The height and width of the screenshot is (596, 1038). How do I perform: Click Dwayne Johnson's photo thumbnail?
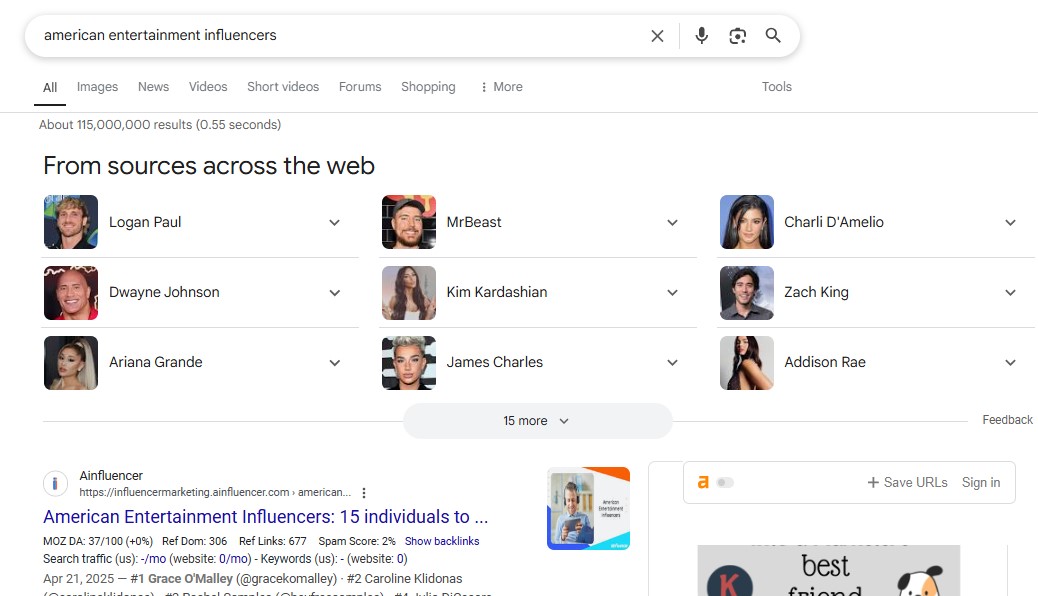(x=71, y=293)
